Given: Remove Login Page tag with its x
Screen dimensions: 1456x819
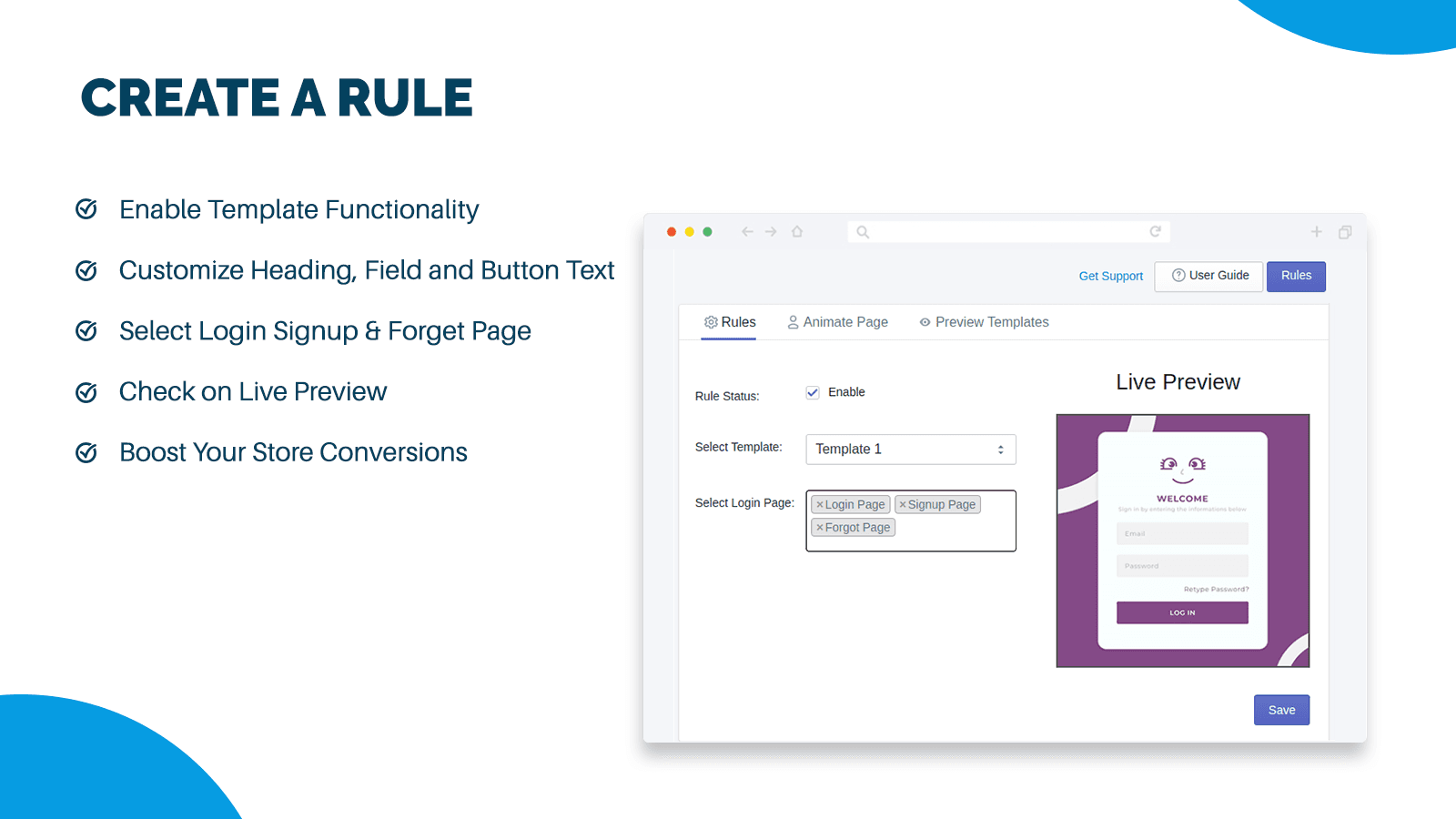Looking at the screenshot, I should pyautogui.click(x=820, y=505).
